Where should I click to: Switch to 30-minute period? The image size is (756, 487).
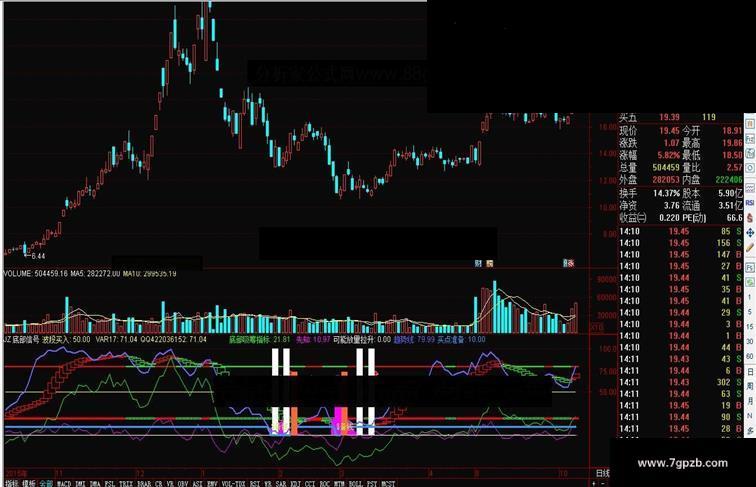tap(750, 341)
